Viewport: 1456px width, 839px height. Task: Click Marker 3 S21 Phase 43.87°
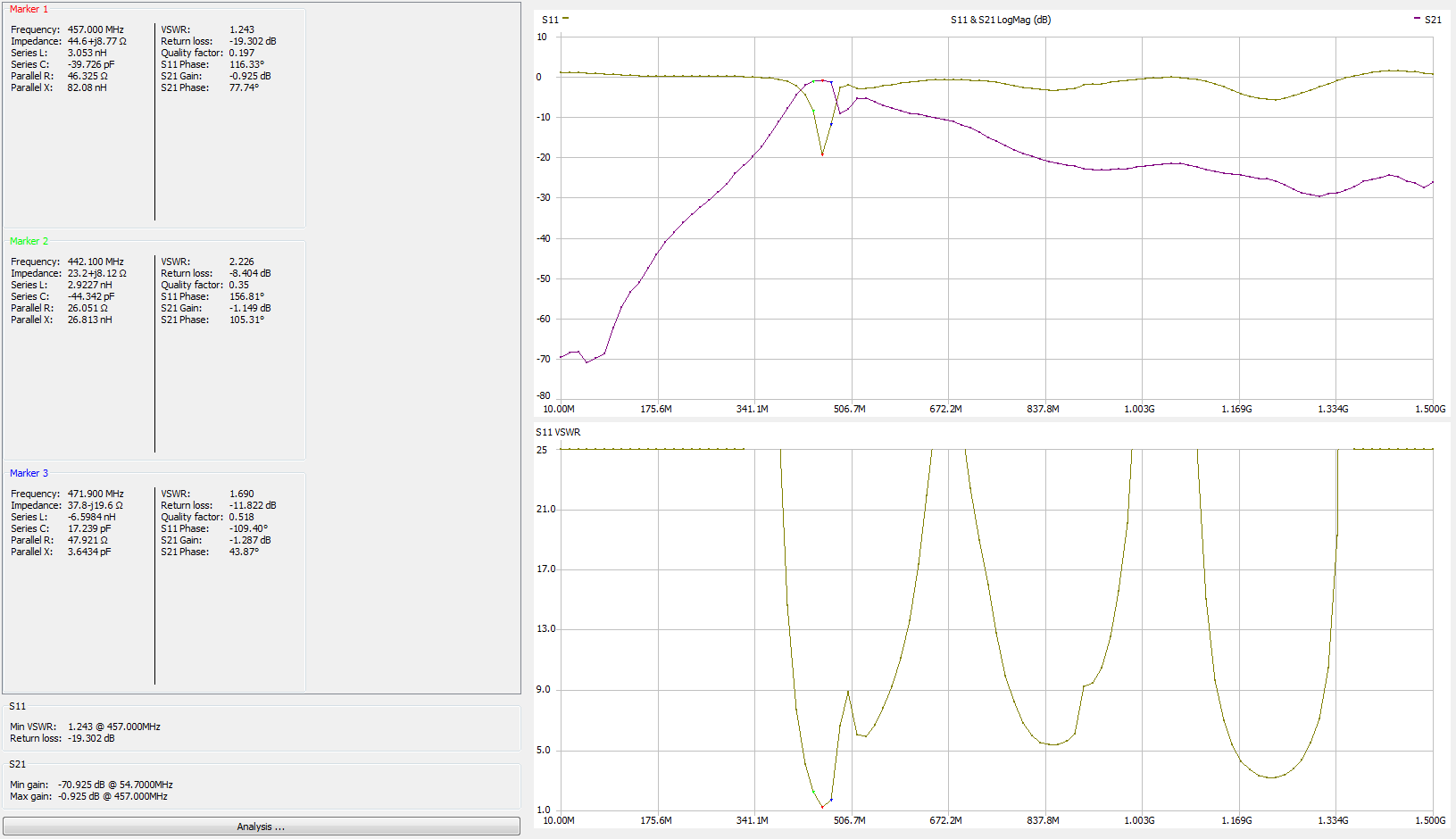coord(244,552)
